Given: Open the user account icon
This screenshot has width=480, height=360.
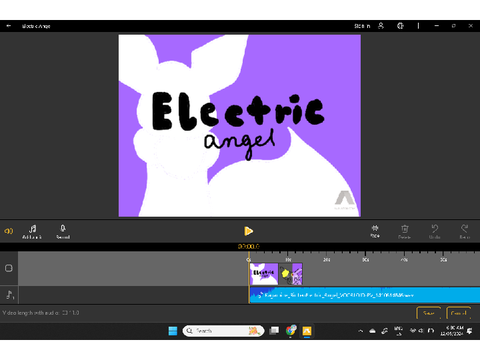Looking at the screenshot, I should pos(381,26).
